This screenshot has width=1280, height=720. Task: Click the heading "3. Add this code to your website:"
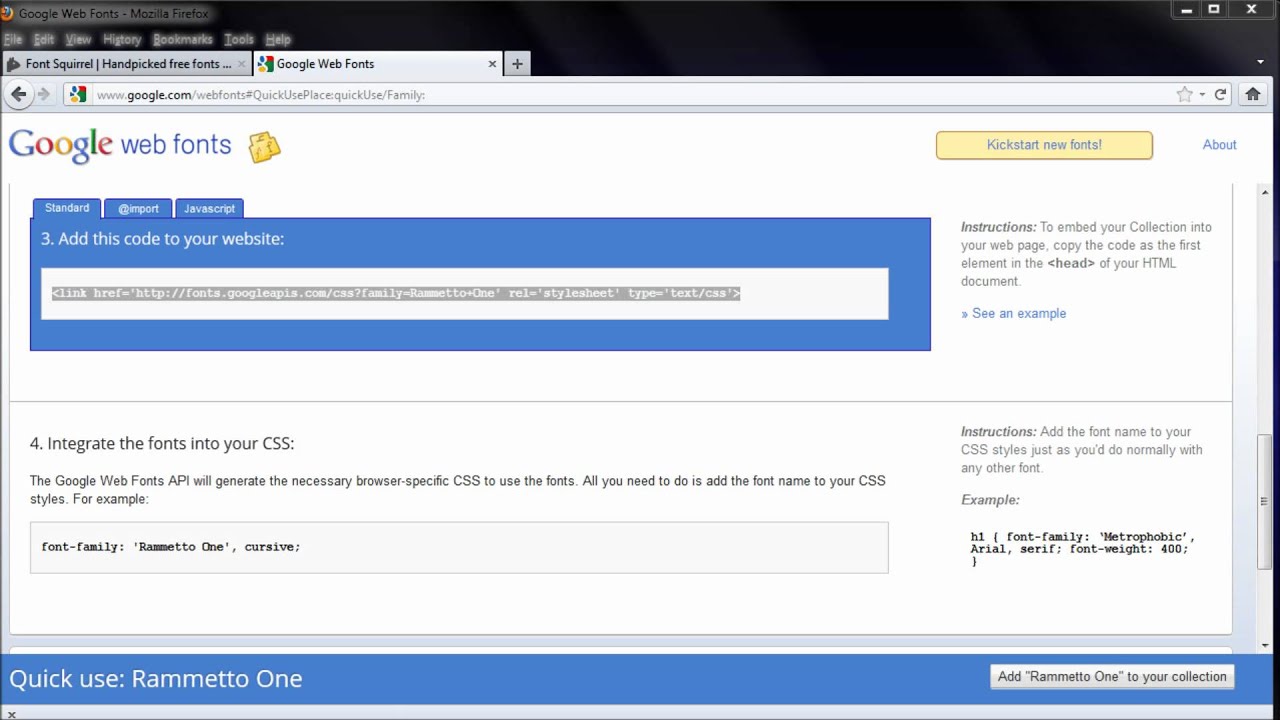coord(162,239)
